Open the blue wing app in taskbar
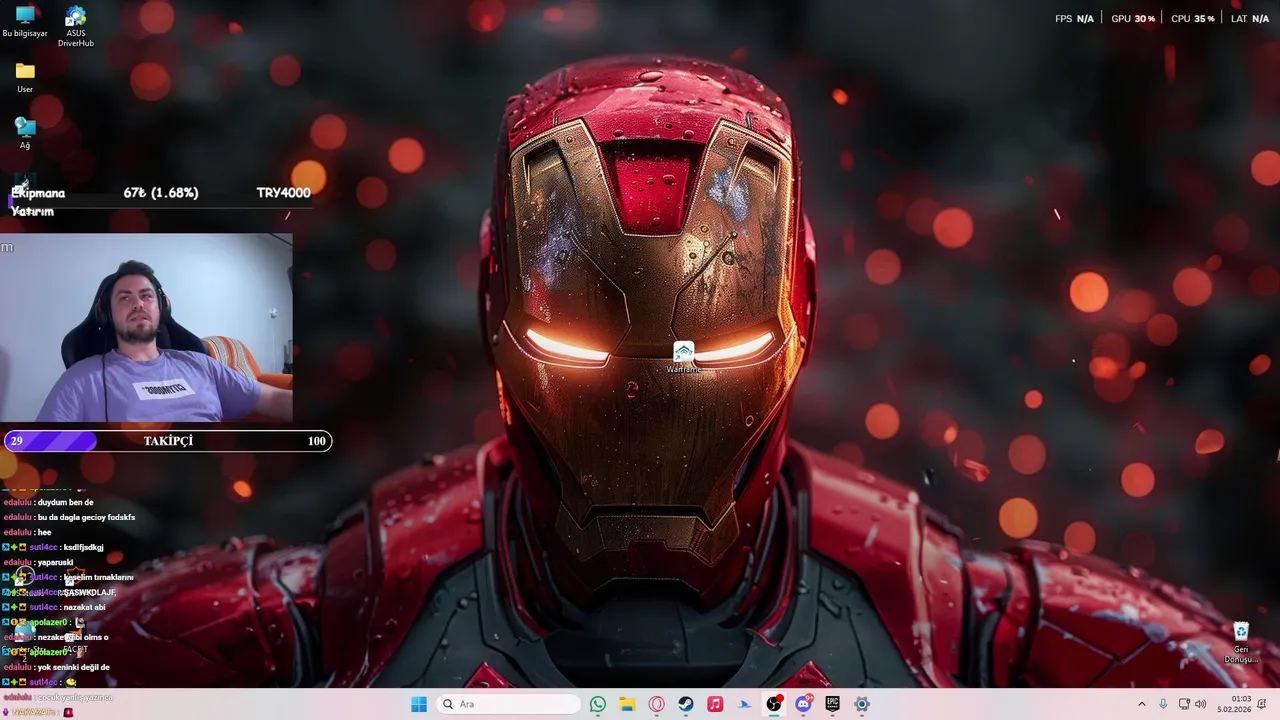Image resolution: width=1280 pixels, height=720 pixels. (x=744, y=704)
